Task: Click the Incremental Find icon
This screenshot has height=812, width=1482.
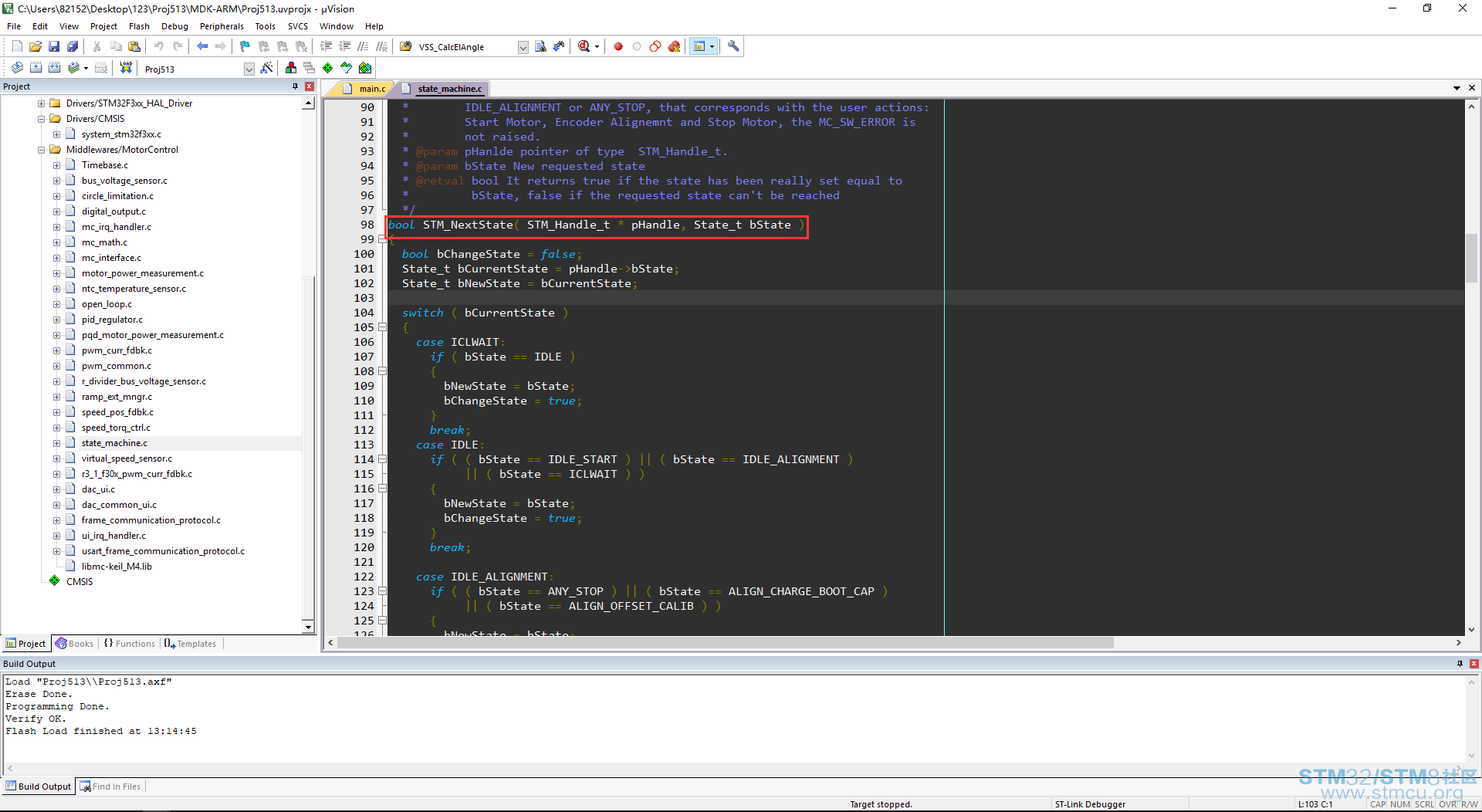Action: 559,46
